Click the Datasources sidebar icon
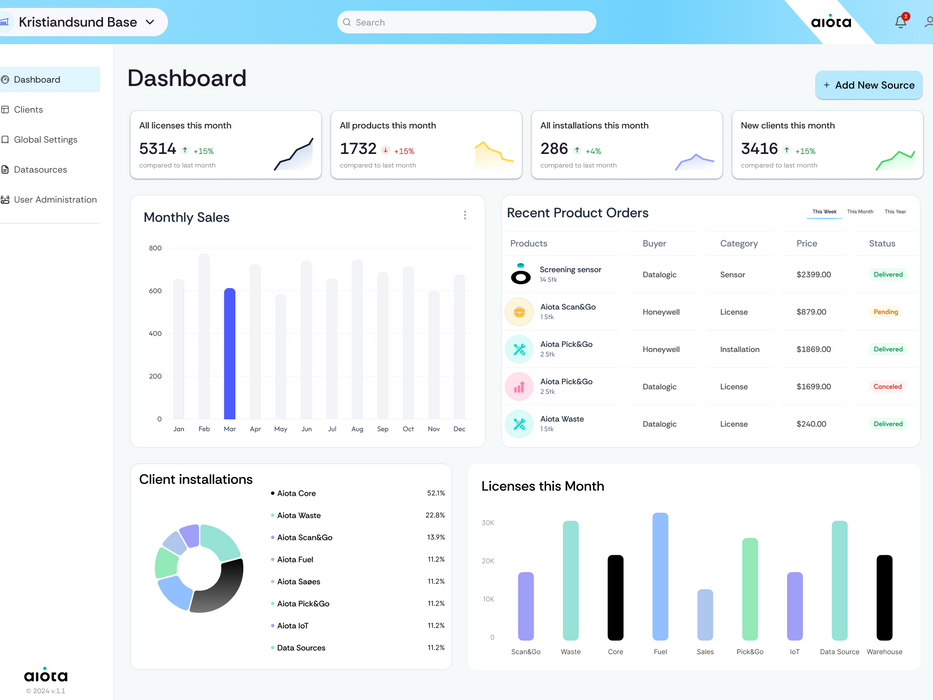The image size is (933, 700). (x=5, y=170)
